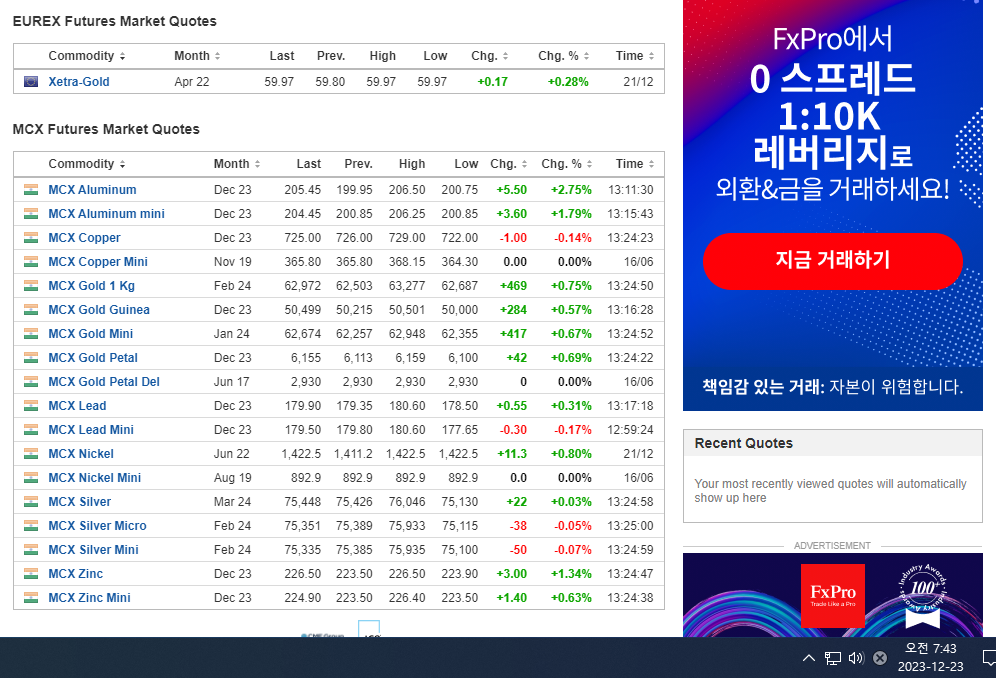This screenshot has width=996, height=678.
Task: Sort MCX table by Month
Action: (x=237, y=164)
